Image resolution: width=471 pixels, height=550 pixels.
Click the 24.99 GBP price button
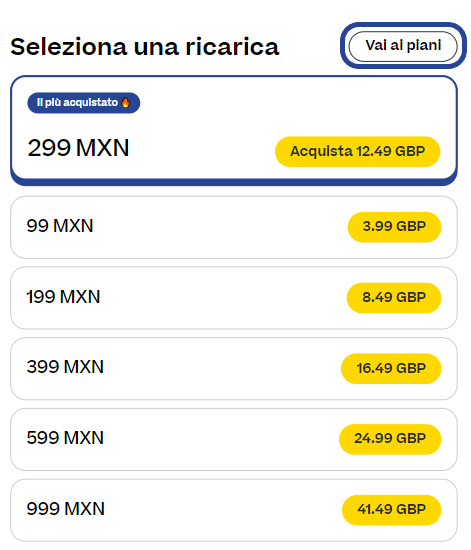pyautogui.click(x=390, y=439)
